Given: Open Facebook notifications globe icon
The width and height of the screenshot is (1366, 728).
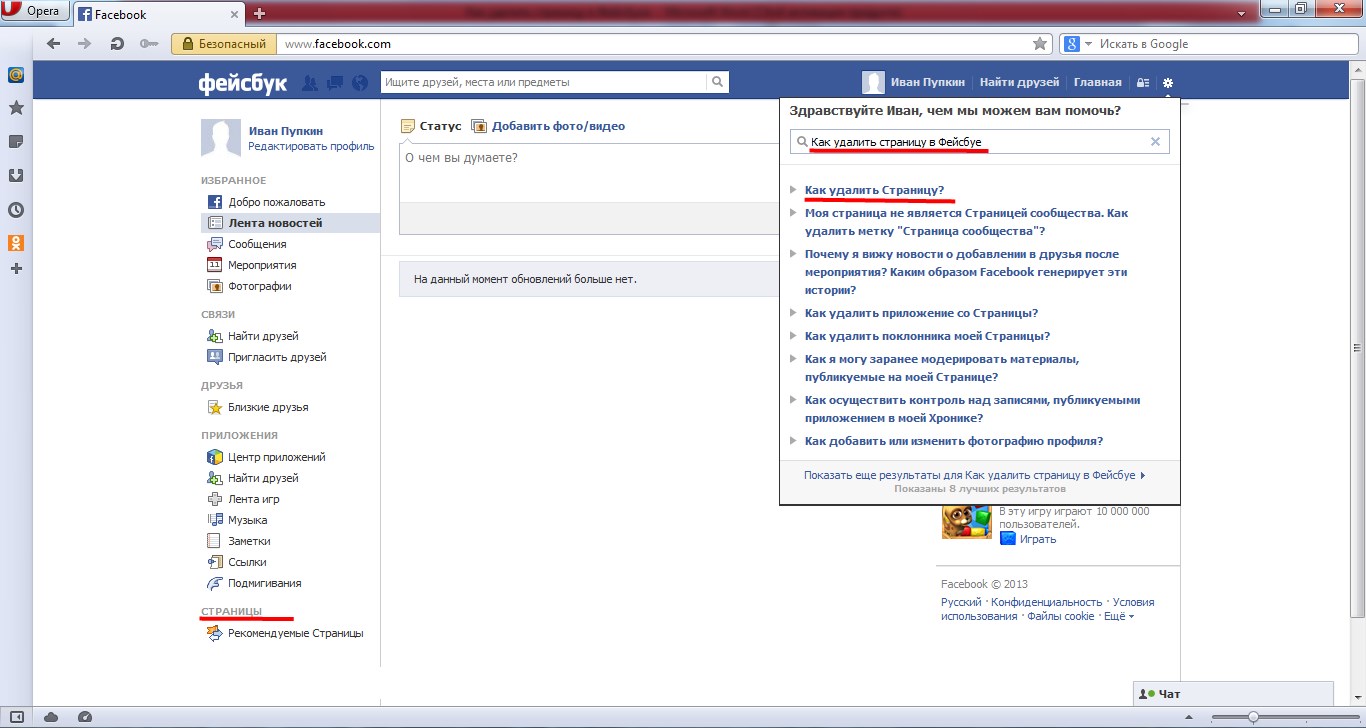Looking at the screenshot, I should pyautogui.click(x=361, y=82).
